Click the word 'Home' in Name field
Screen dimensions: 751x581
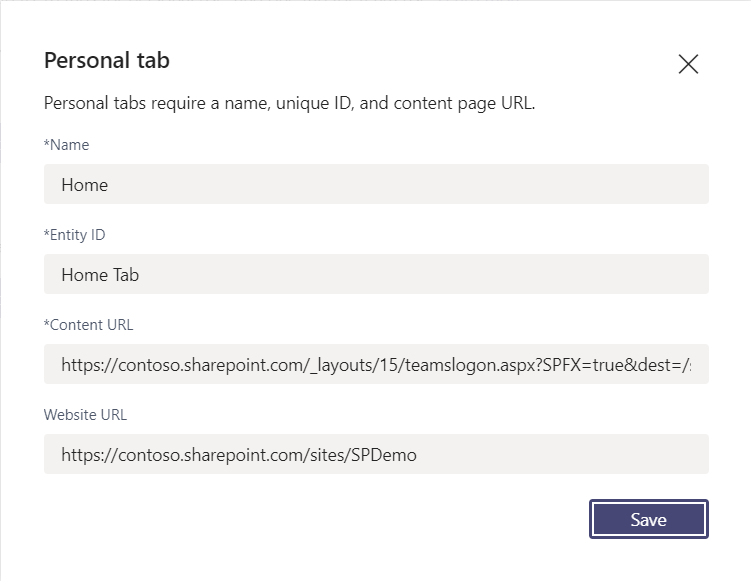[84, 185]
